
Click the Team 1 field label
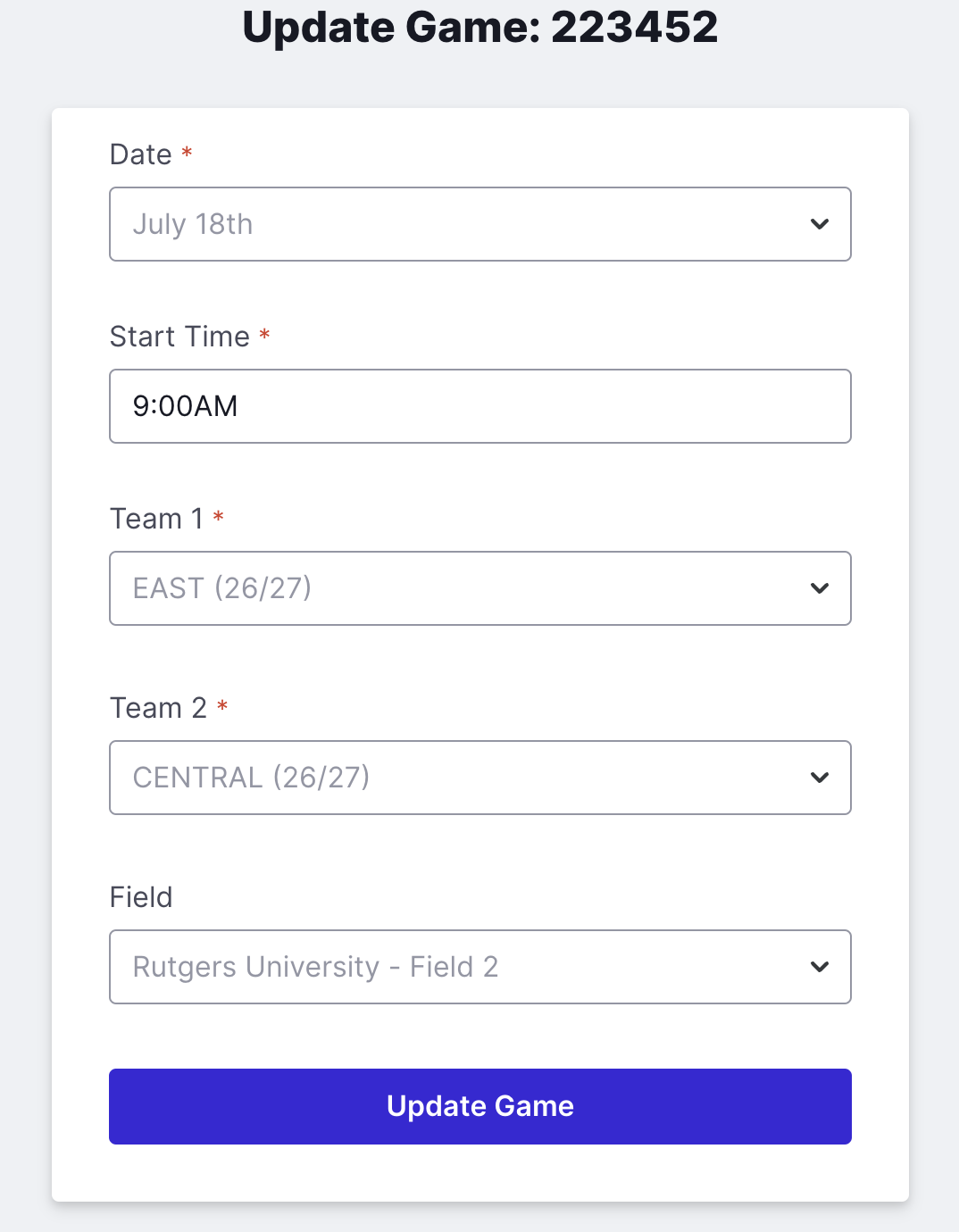(x=156, y=519)
